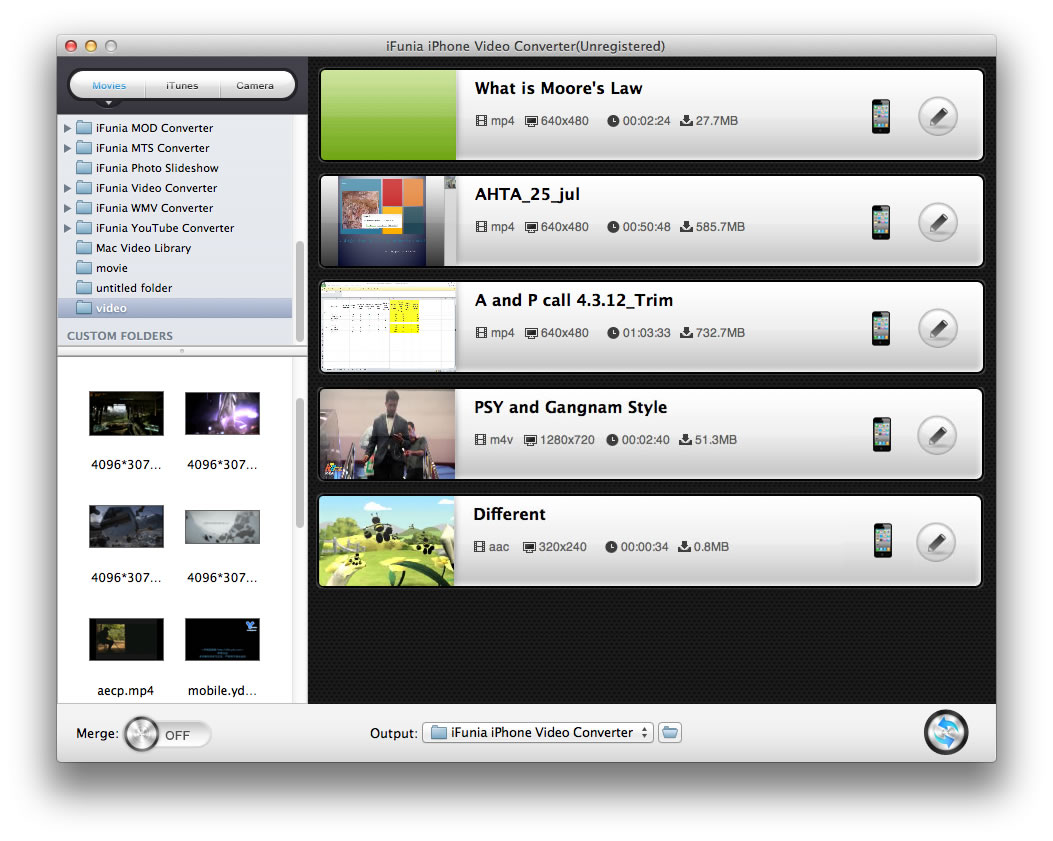Start conversion with the round convert button

[x=946, y=732]
